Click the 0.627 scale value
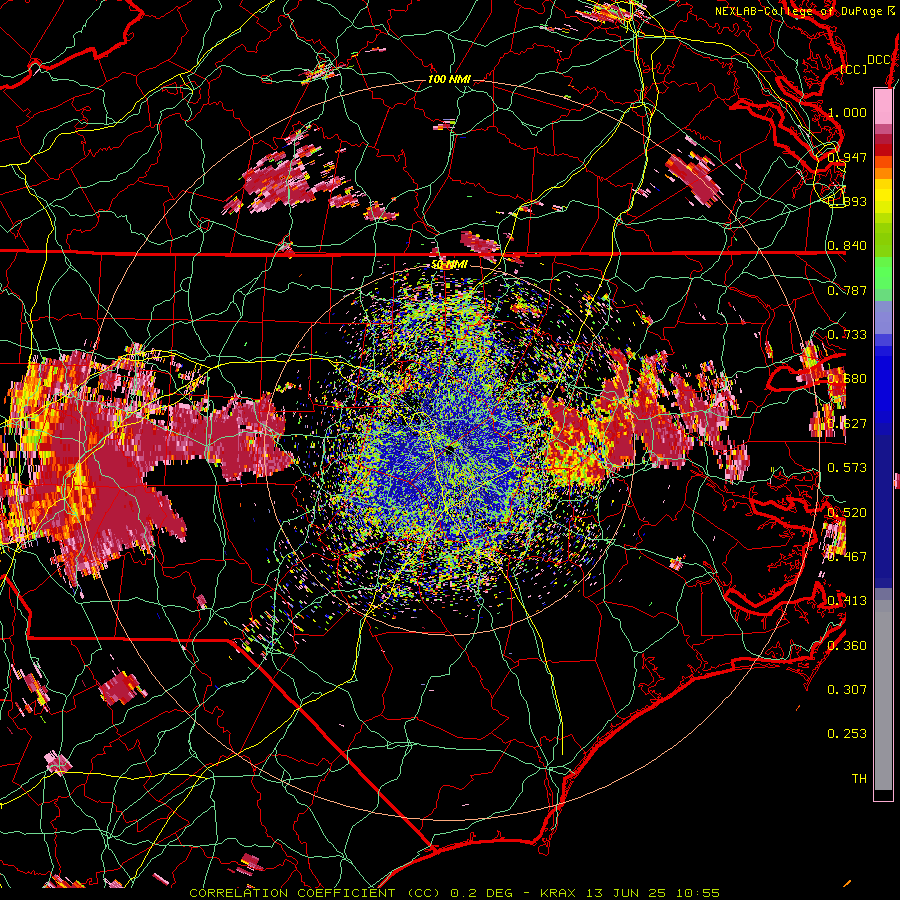 [x=847, y=424]
